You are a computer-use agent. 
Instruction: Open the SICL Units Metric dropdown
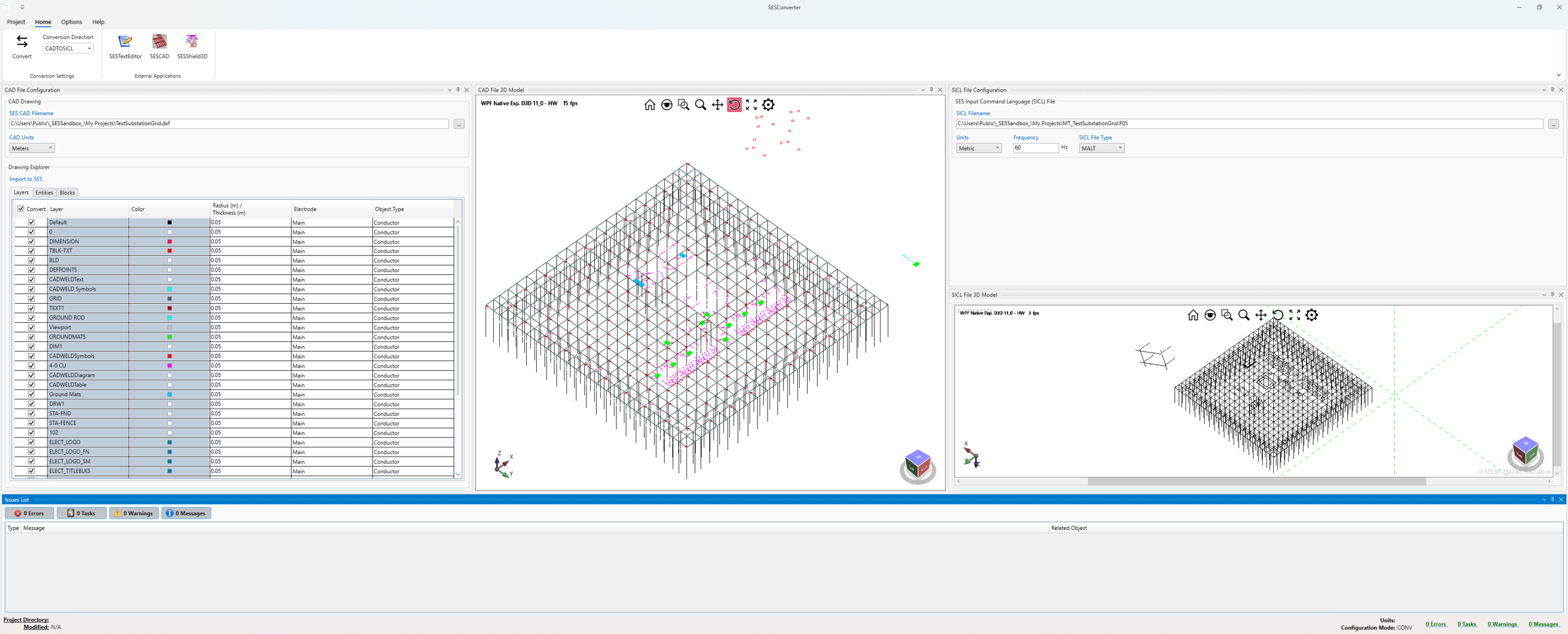[x=979, y=148]
